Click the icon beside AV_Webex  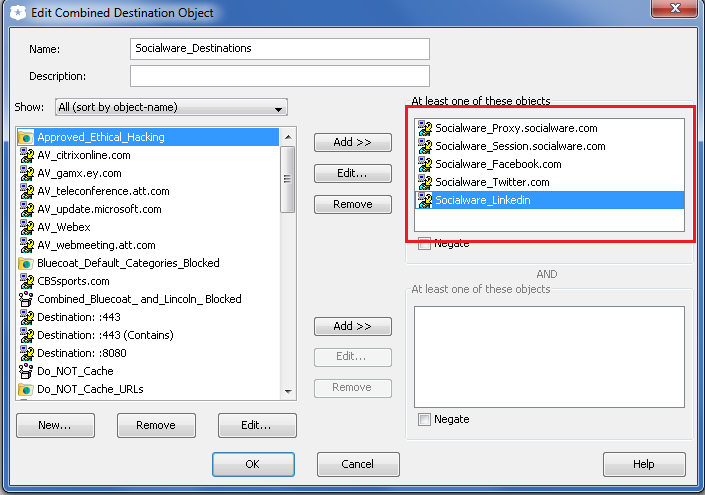pyautogui.click(x=27, y=227)
